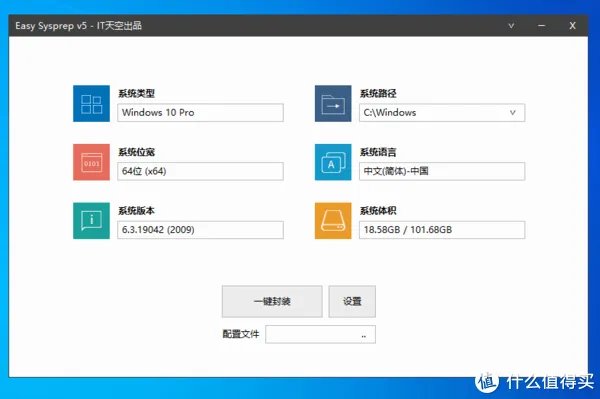Viewport: 600px width, 399px height.
Task: Open the title bar dropdown menu arrow
Action: [511, 26]
